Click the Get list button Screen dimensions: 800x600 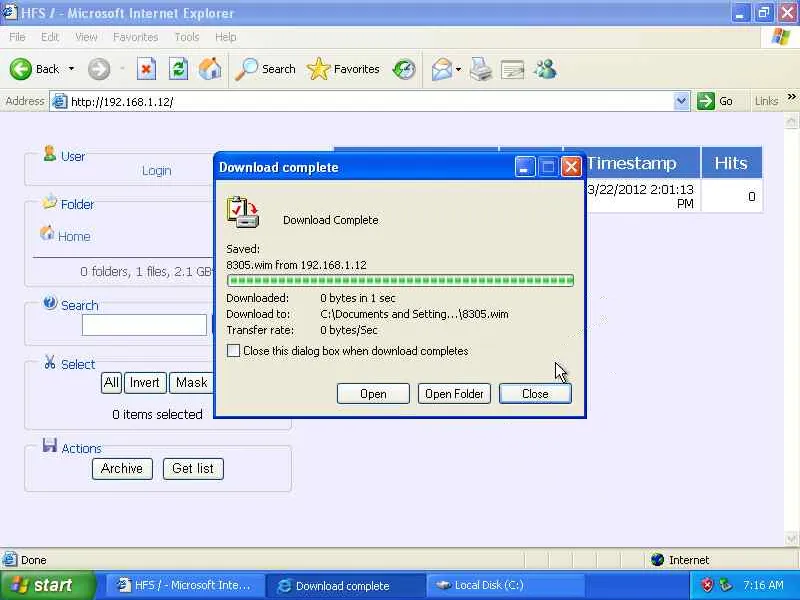pos(193,468)
